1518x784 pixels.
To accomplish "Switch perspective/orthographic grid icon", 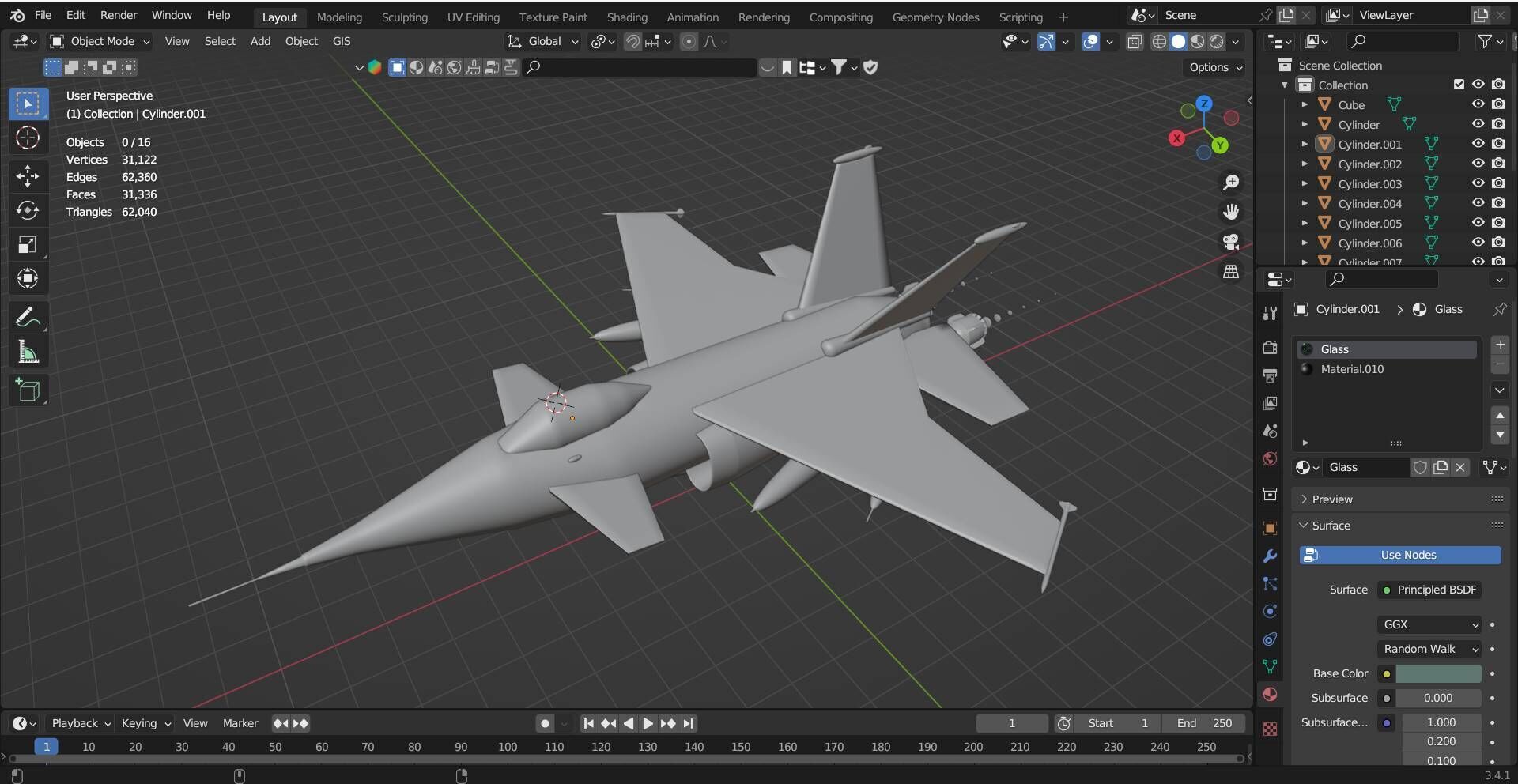I will click(x=1231, y=272).
